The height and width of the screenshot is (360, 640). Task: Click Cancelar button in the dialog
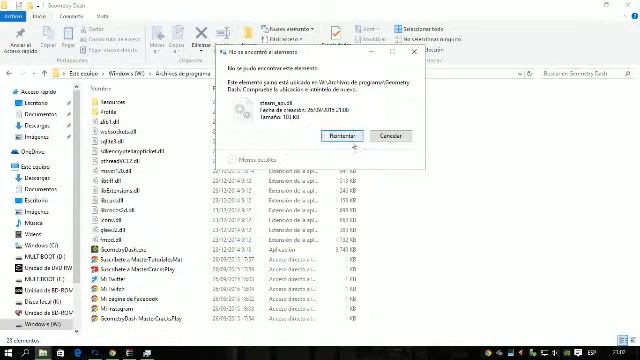coord(391,136)
